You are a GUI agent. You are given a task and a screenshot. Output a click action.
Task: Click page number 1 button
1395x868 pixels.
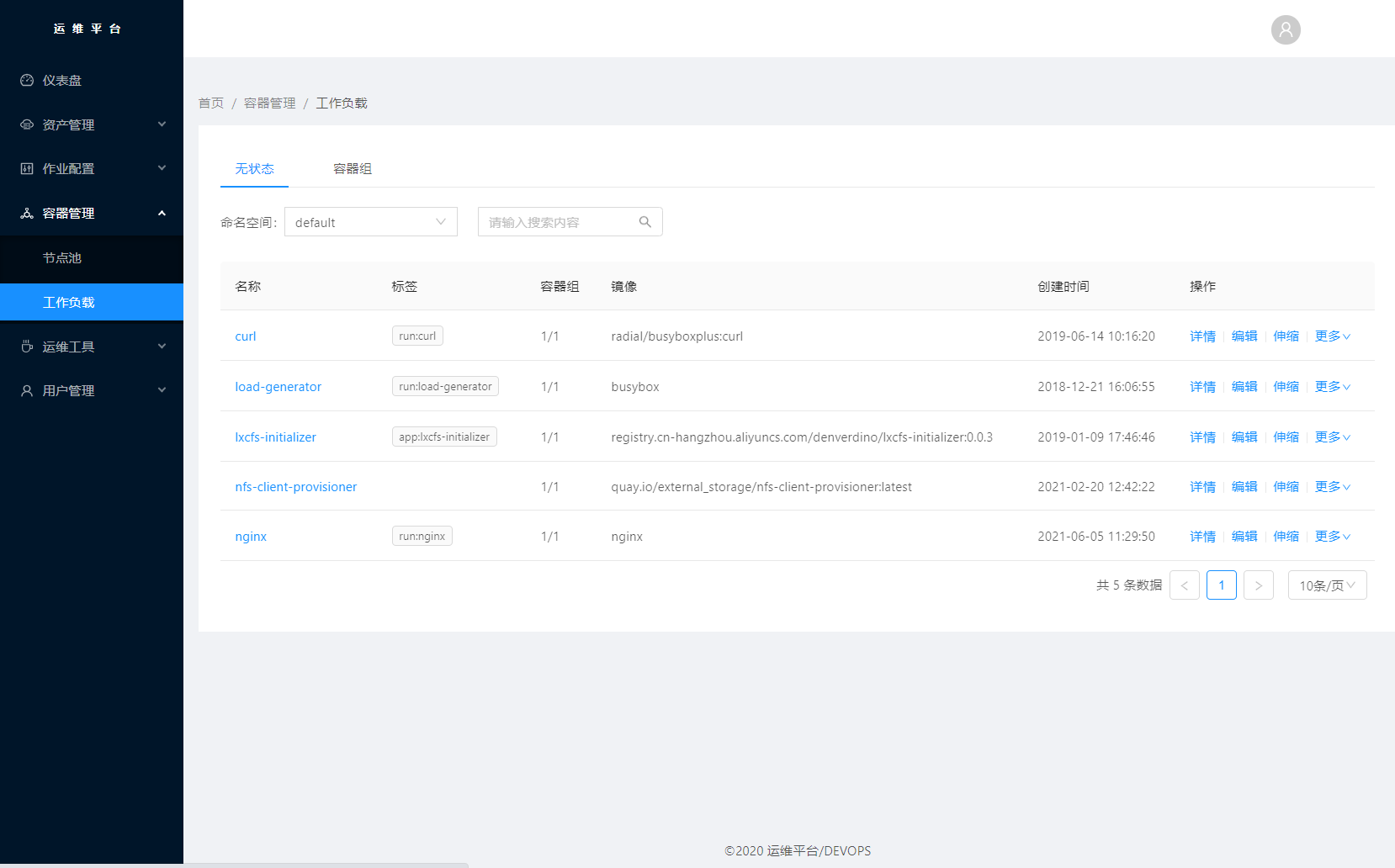(1222, 585)
